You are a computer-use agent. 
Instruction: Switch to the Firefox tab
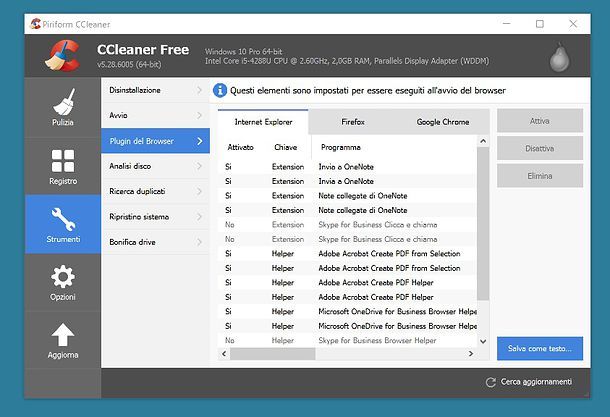click(352, 122)
